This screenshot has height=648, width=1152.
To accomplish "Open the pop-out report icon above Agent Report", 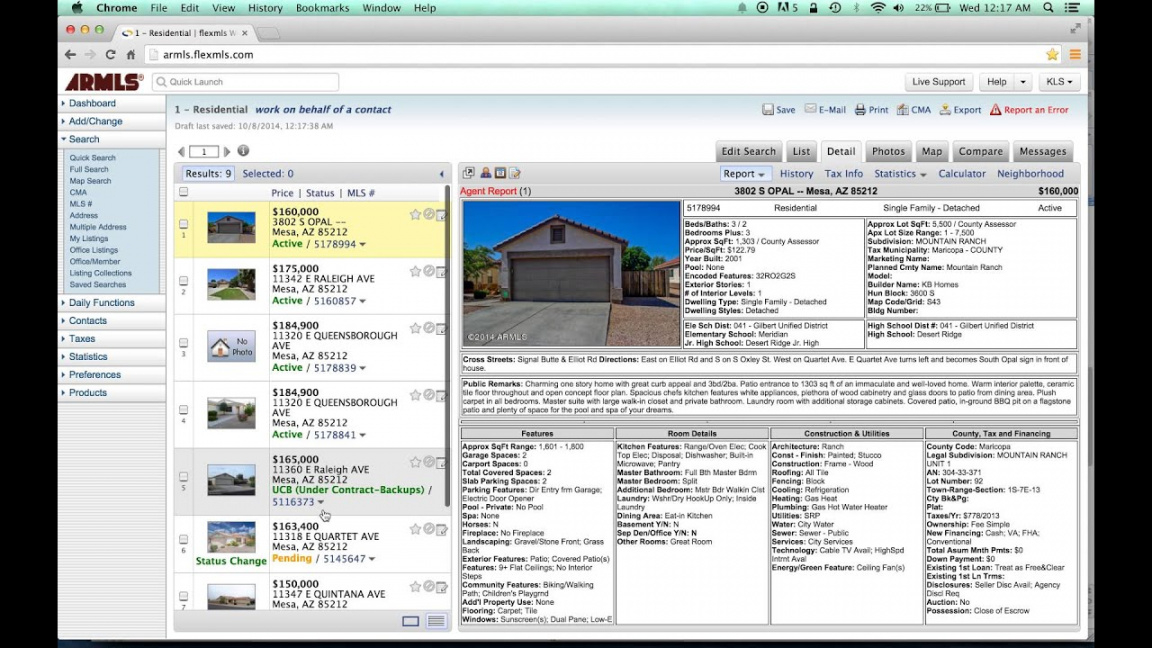I will click(468, 174).
